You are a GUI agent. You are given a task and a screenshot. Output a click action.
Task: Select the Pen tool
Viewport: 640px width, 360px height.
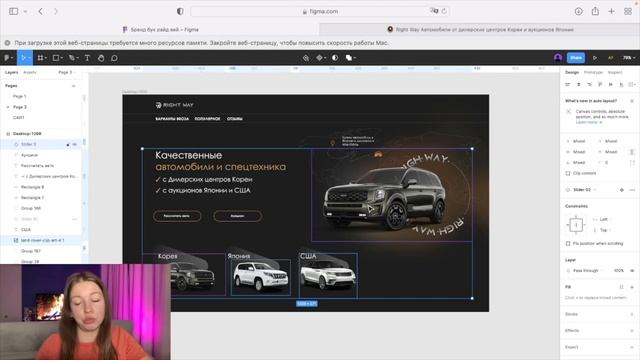point(73,58)
